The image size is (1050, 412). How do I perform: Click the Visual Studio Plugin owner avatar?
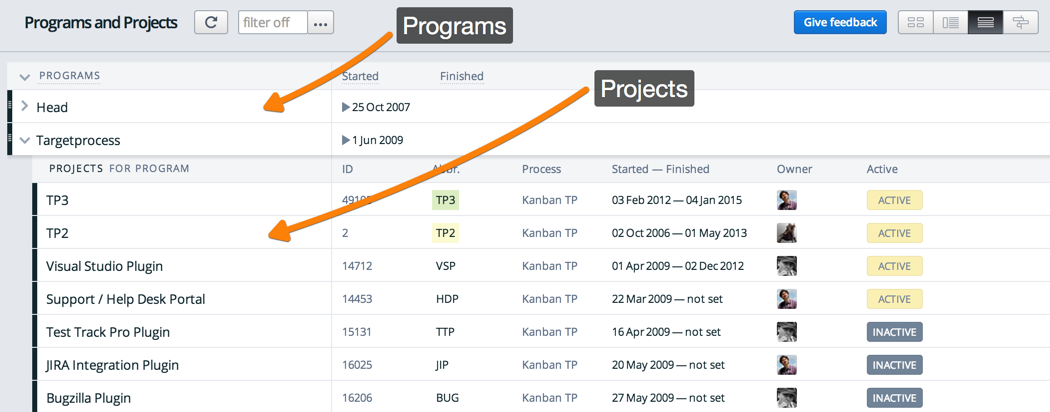787,266
